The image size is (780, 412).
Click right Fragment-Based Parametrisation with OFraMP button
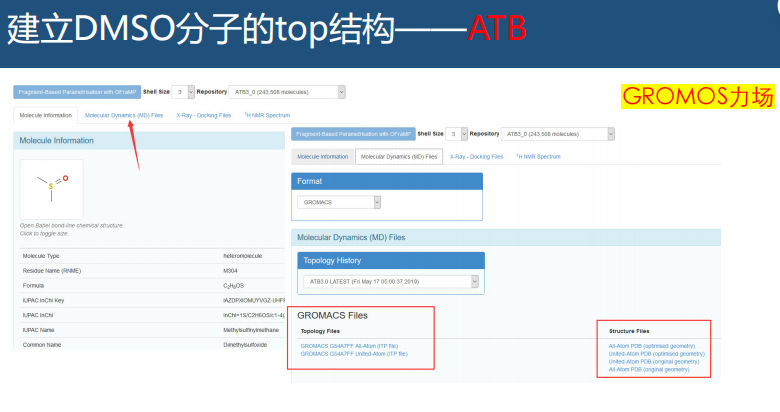(353, 134)
